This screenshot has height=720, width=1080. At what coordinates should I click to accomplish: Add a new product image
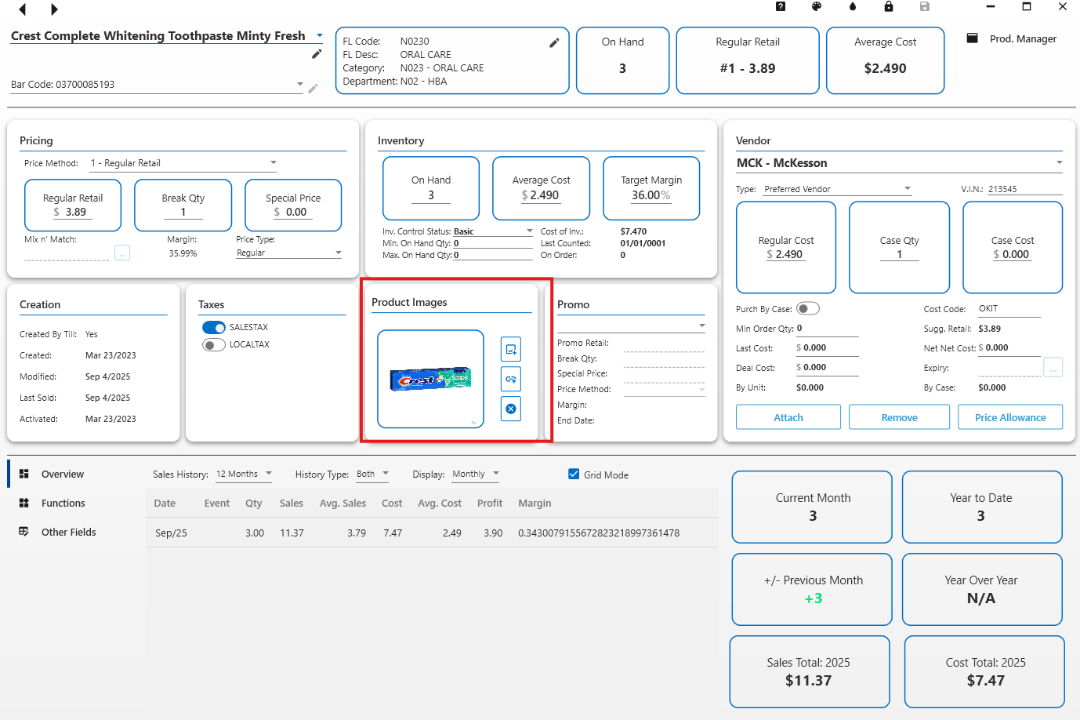click(510, 349)
